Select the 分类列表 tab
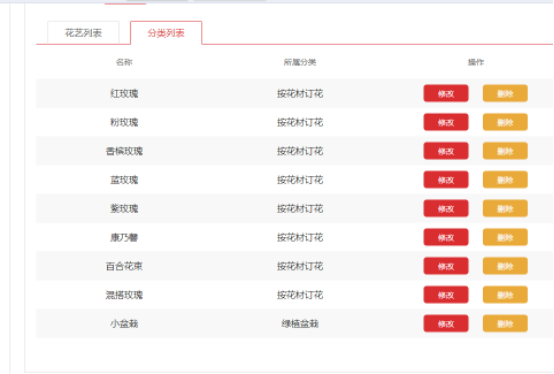The image size is (554, 374). point(166,33)
